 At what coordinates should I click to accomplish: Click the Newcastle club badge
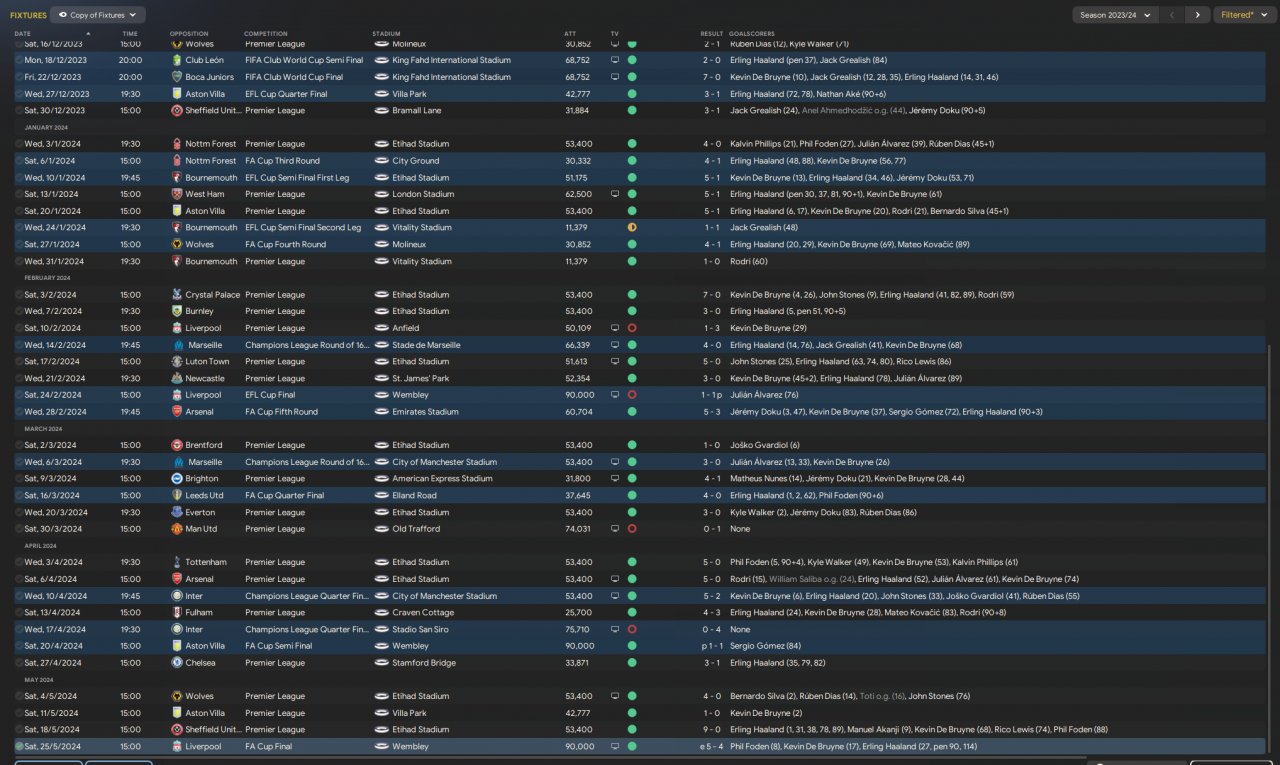pos(177,378)
